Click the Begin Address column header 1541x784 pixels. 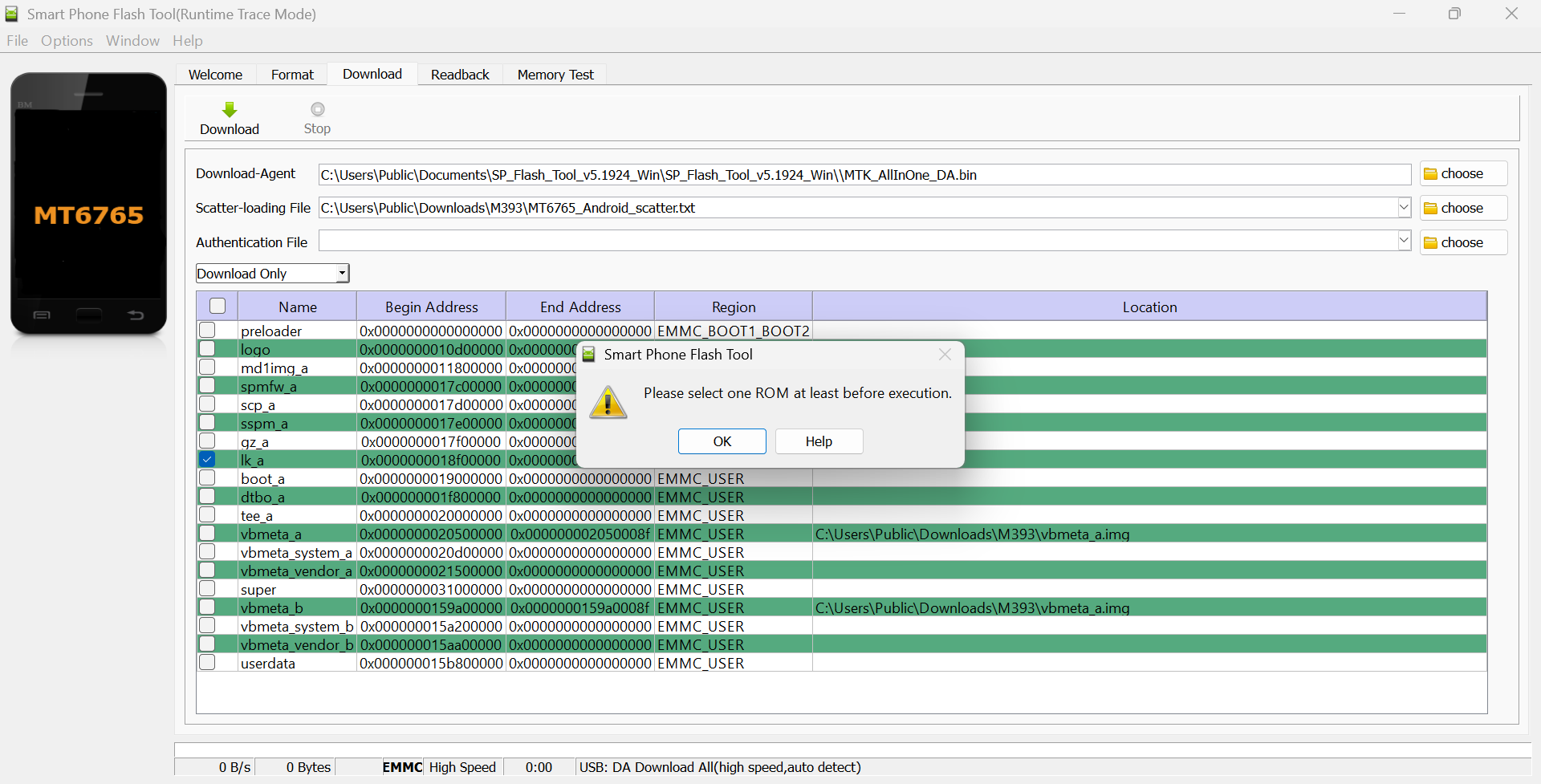tap(432, 307)
